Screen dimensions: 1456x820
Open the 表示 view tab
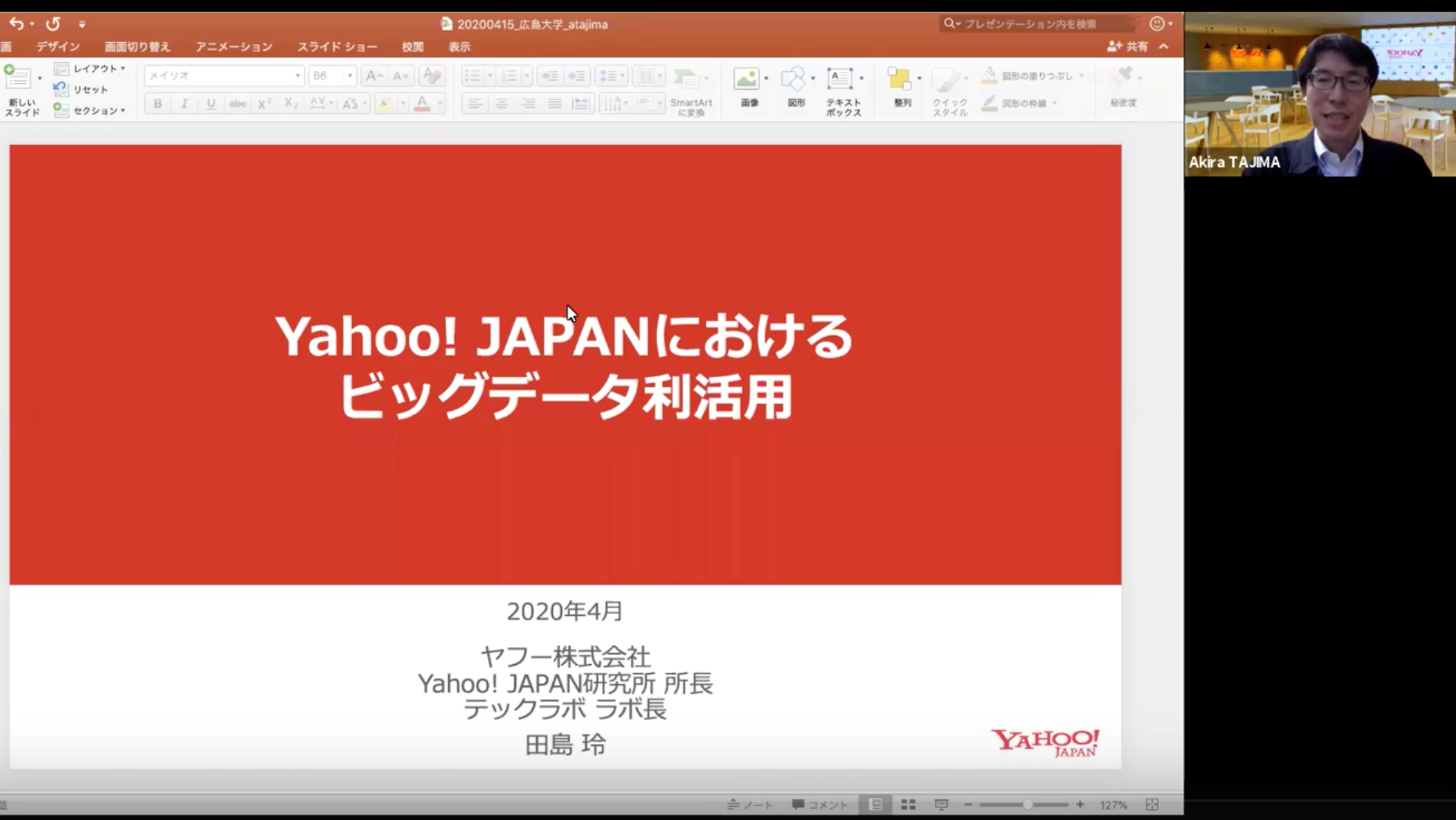coord(460,47)
